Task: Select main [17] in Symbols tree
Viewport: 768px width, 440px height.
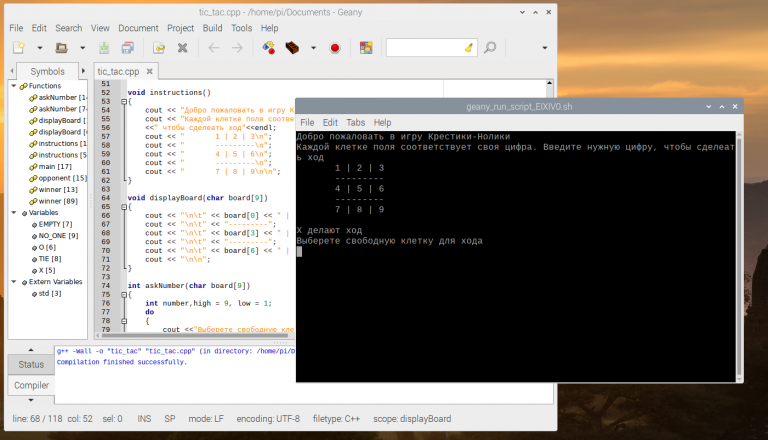Action: [54, 167]
